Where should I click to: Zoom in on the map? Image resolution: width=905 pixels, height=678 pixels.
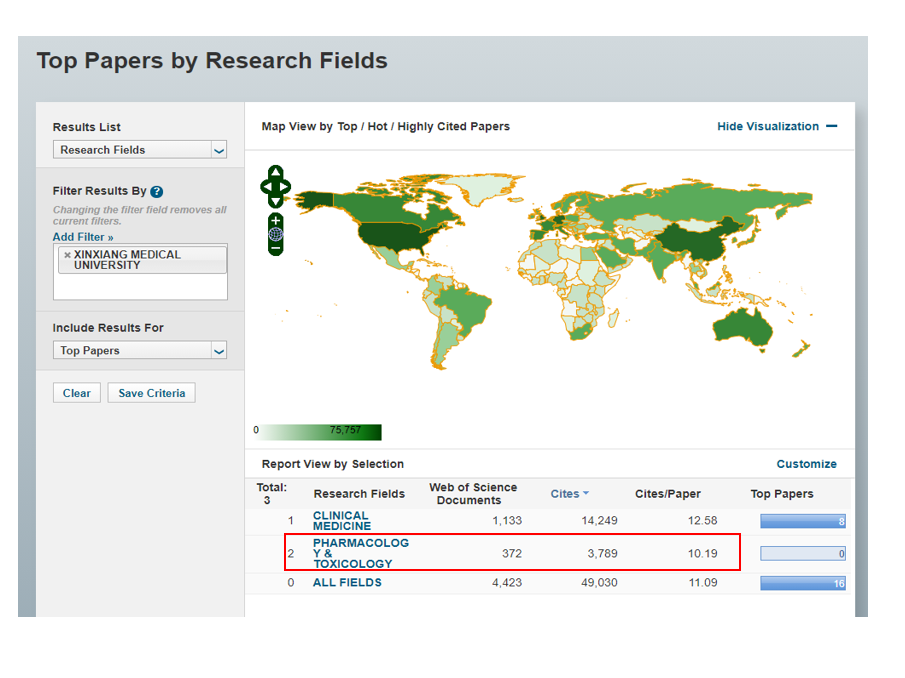[276, 220]
